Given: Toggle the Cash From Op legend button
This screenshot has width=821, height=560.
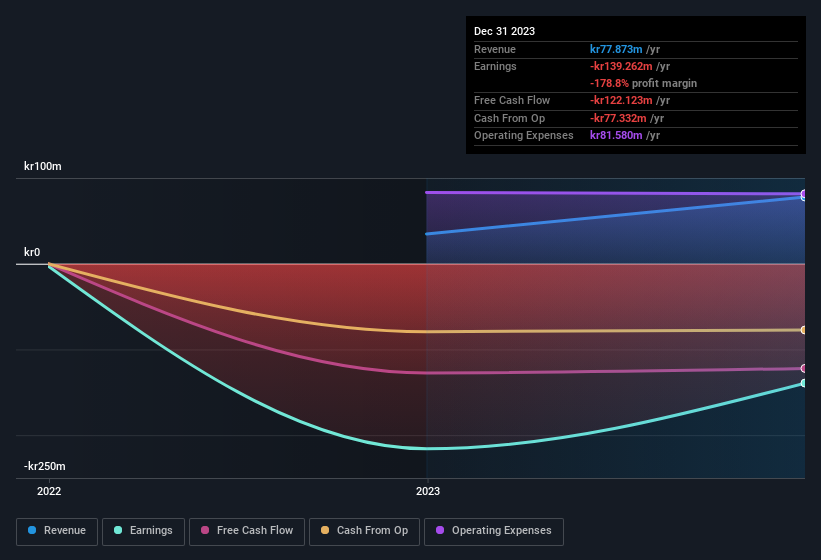Looking at the screenshot, I should tap(364, 531).
